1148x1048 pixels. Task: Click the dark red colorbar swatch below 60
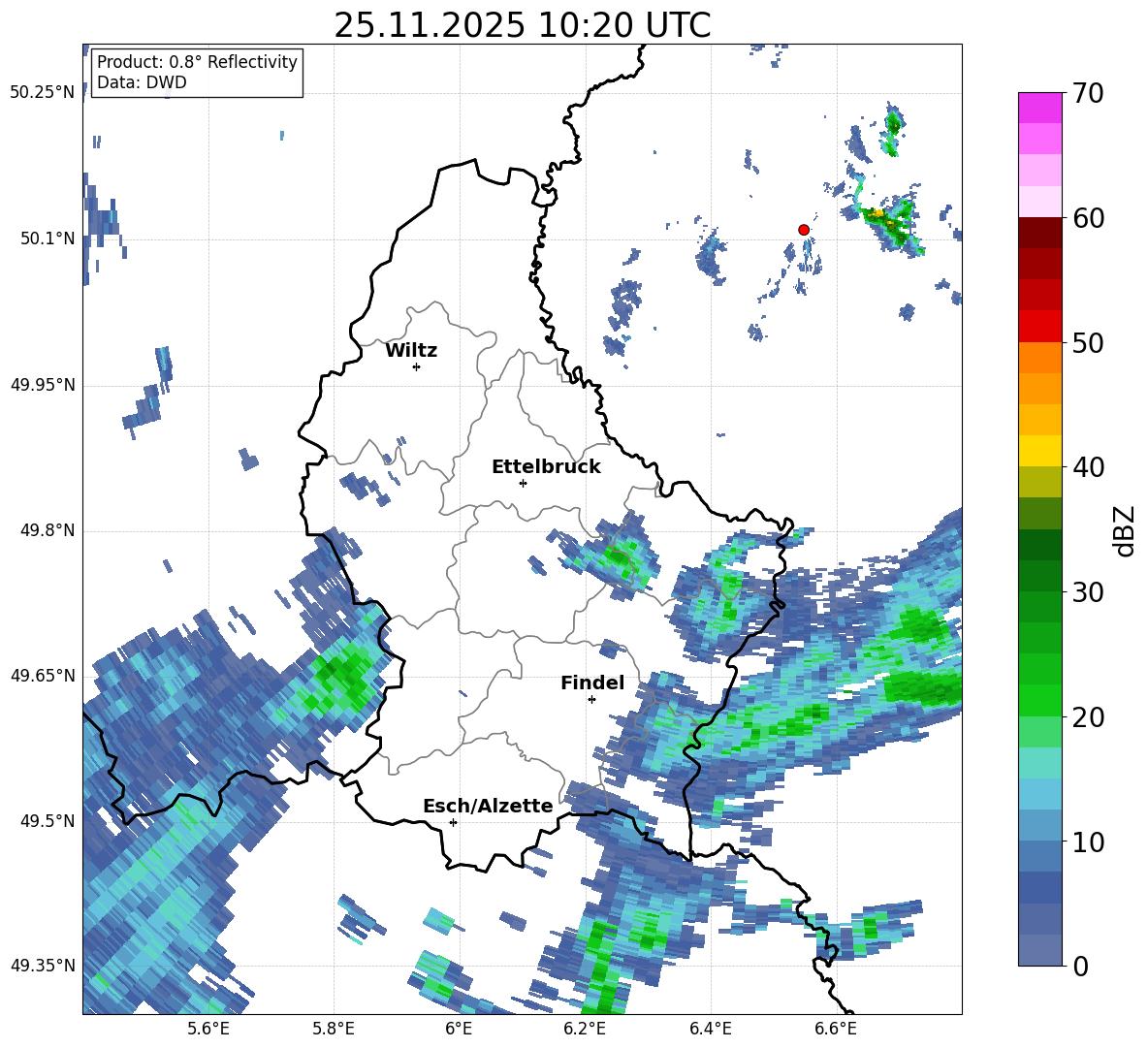coord(1039,234)
